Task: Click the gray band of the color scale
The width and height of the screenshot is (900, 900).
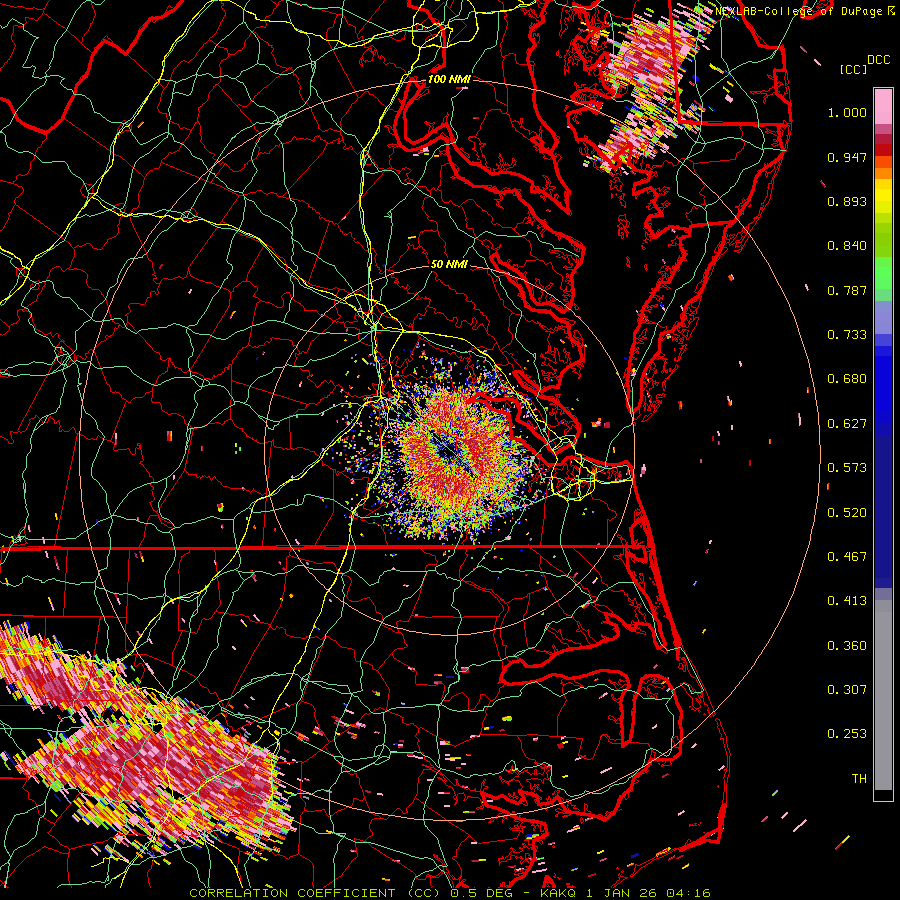Action: click(x=883, y=695)
